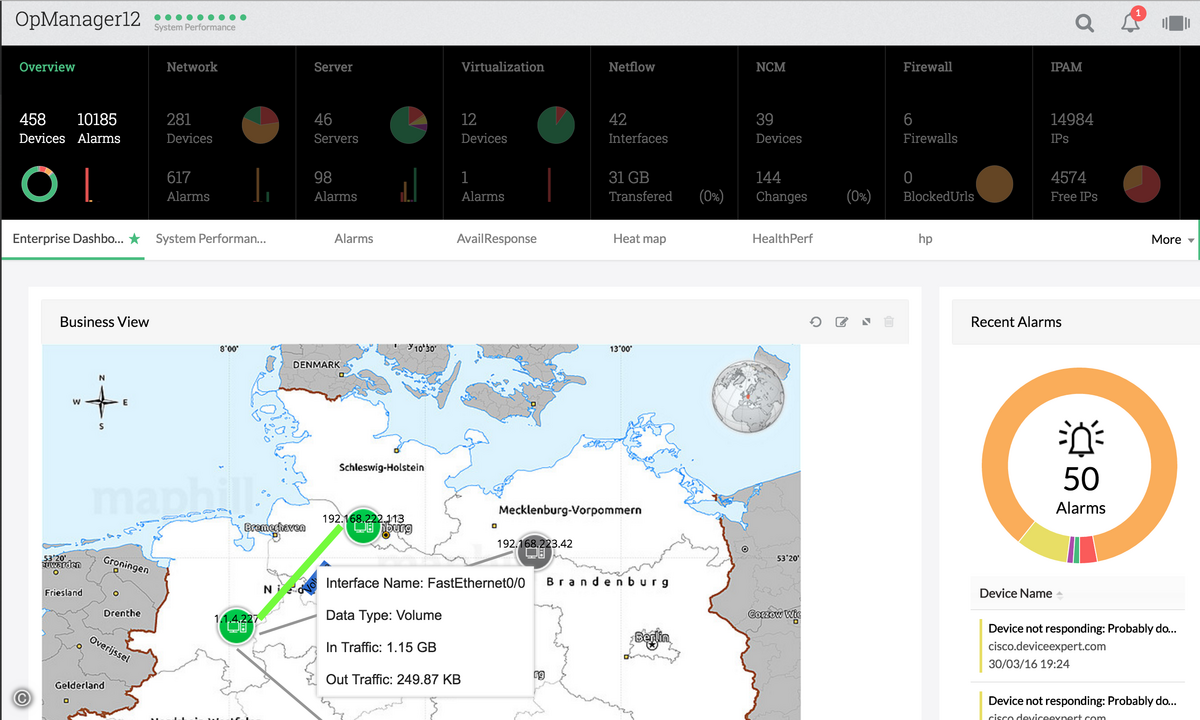Open the More tabs dropdown
Screen dimensions: 1200x720
(1172, 240)
